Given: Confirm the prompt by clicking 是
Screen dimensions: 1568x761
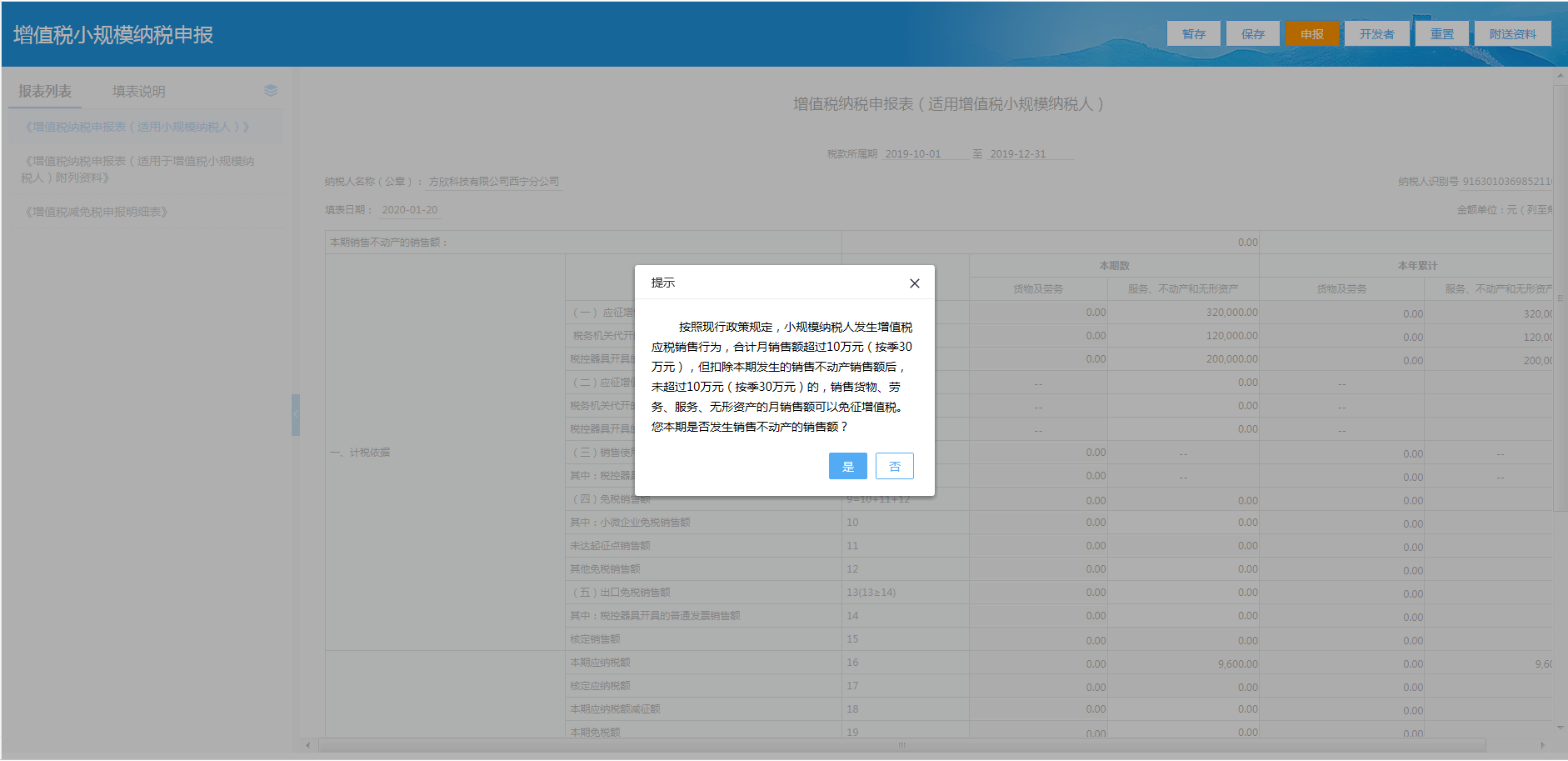Looking at the screenshot, I should pyautogui.click(x=847, y=466).
